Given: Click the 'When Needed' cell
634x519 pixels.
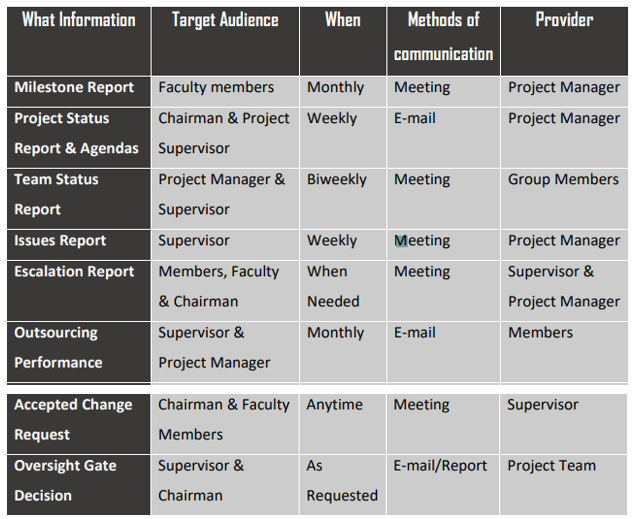Looking at the screenshot, I should [x=343, y=291].
